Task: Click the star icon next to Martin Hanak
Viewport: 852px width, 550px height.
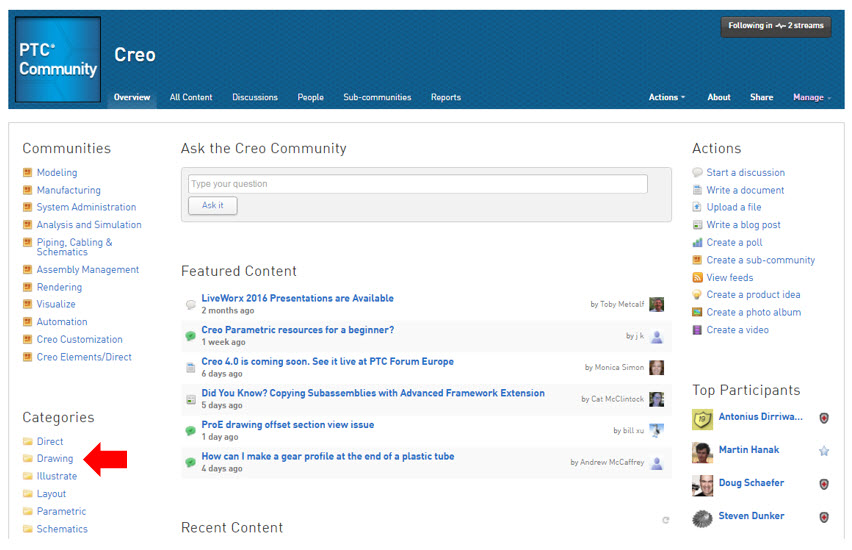Action: [x=824, y=451]
